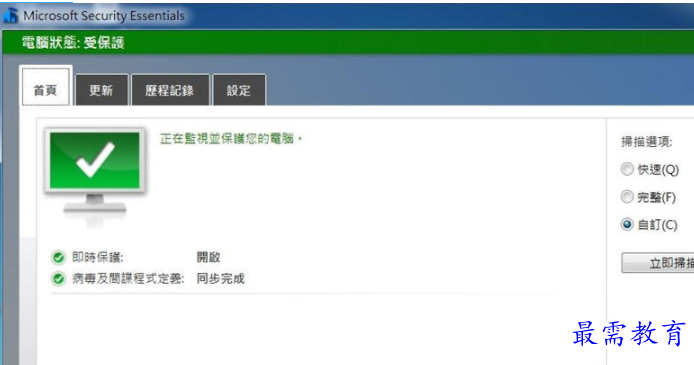Open the 設定 tab
Screen dimensions: 694x365
tap(239, 90)
